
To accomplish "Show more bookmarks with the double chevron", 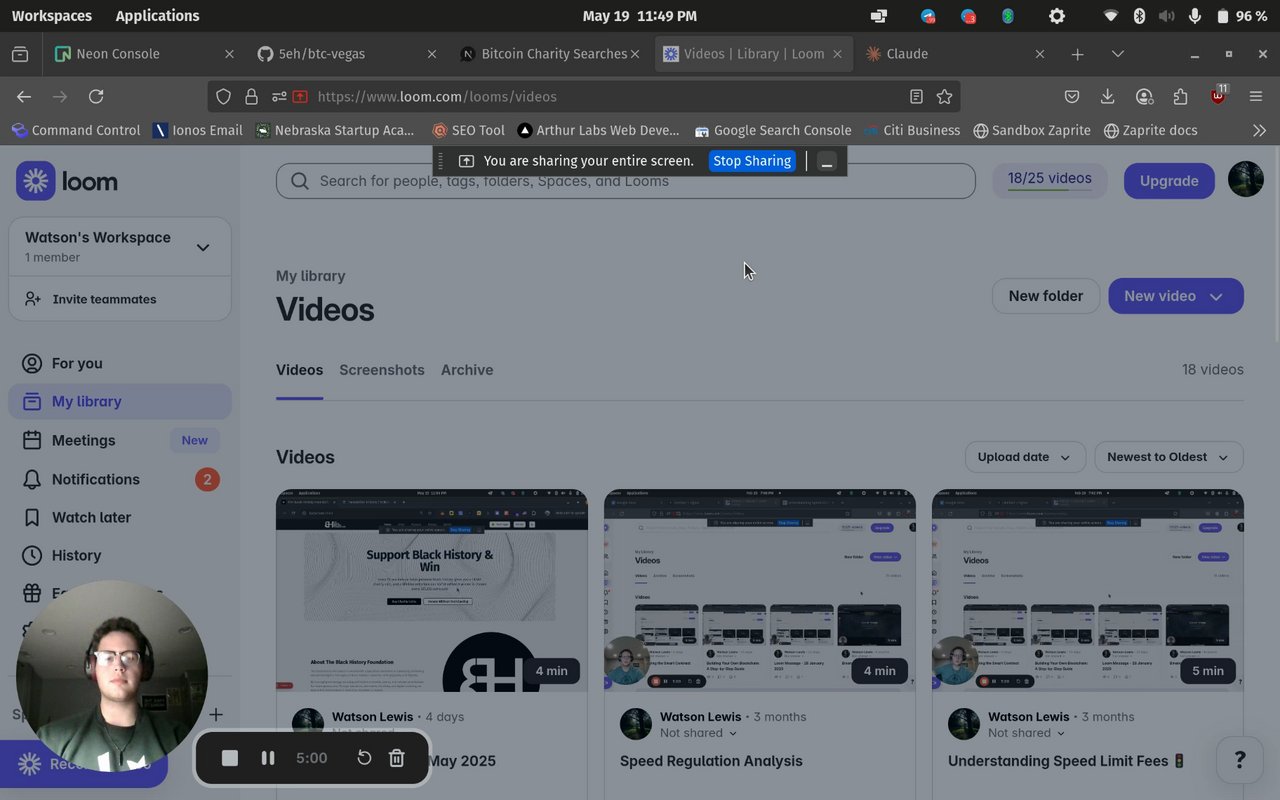I will (1259, 130).
